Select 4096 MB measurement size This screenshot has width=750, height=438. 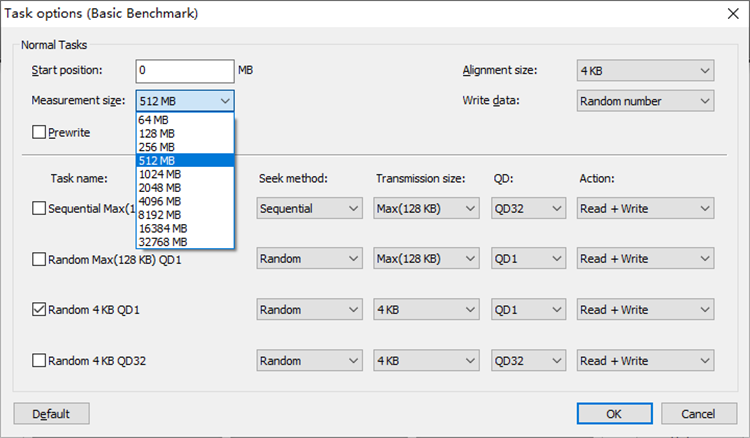185,201
